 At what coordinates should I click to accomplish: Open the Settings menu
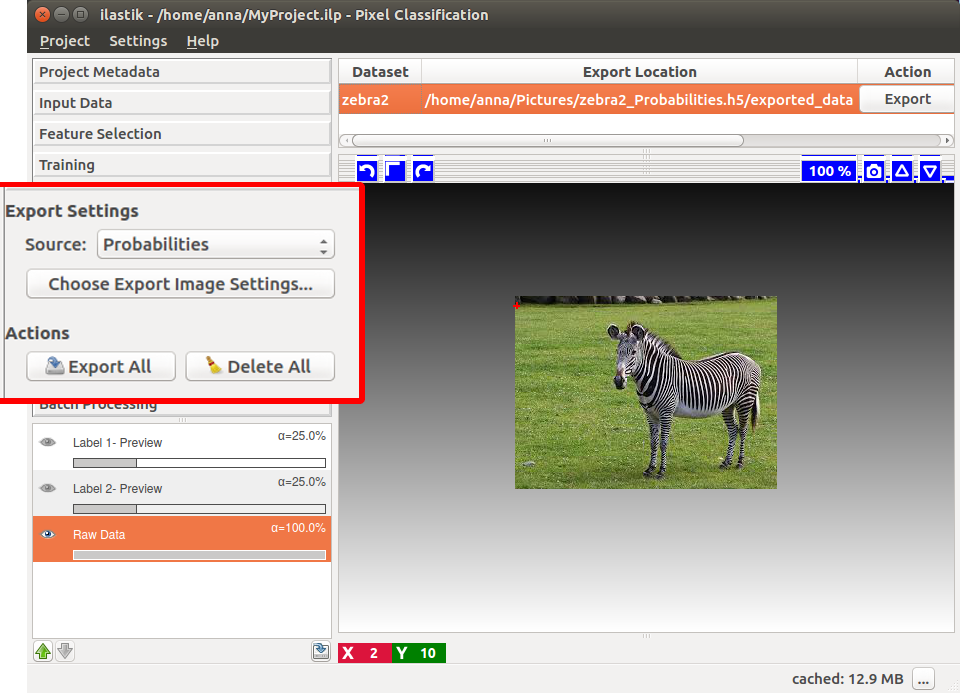(x=138, y=41)
